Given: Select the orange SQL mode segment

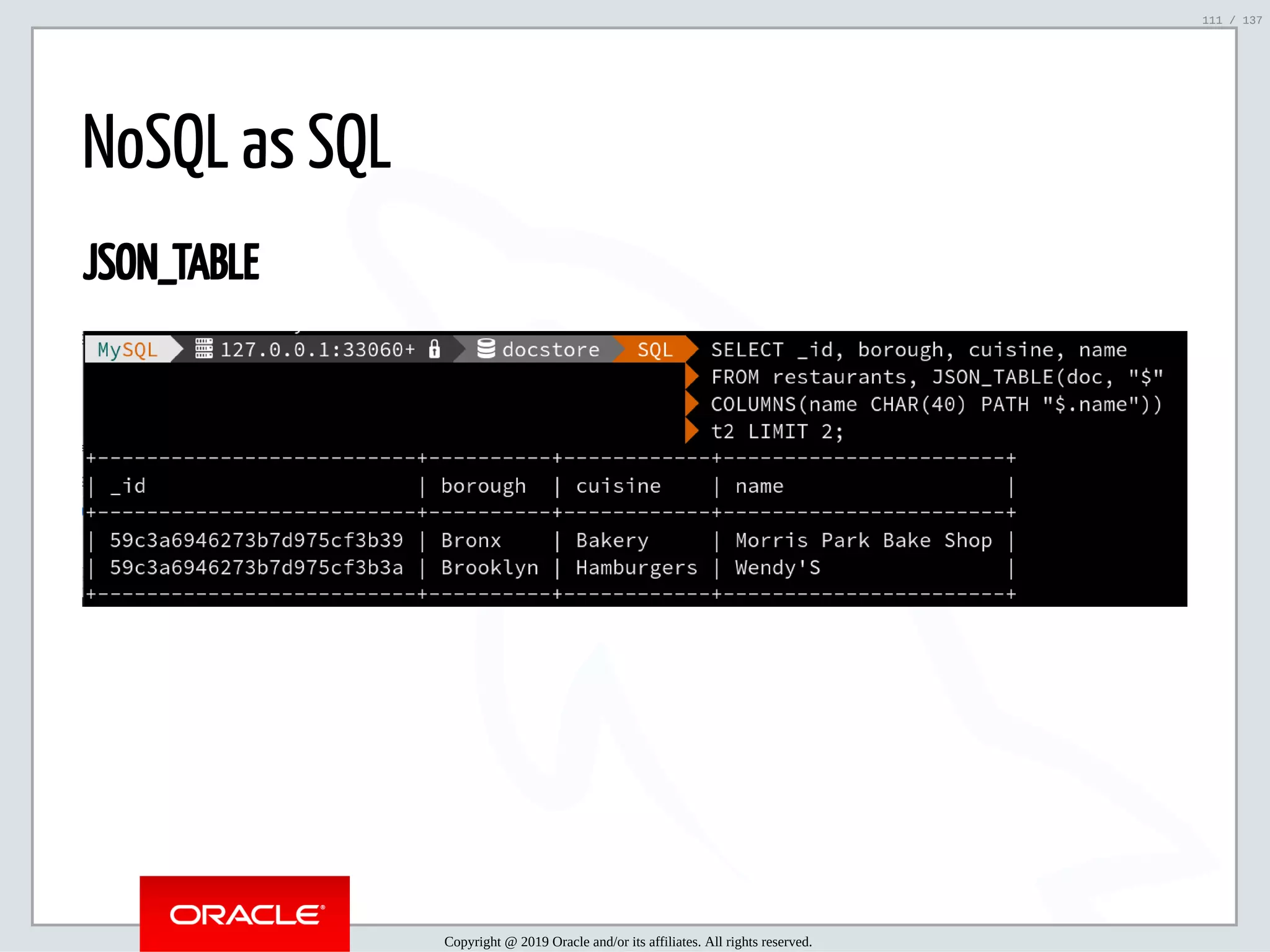Looking at the screenshot, I should (655, 350).
